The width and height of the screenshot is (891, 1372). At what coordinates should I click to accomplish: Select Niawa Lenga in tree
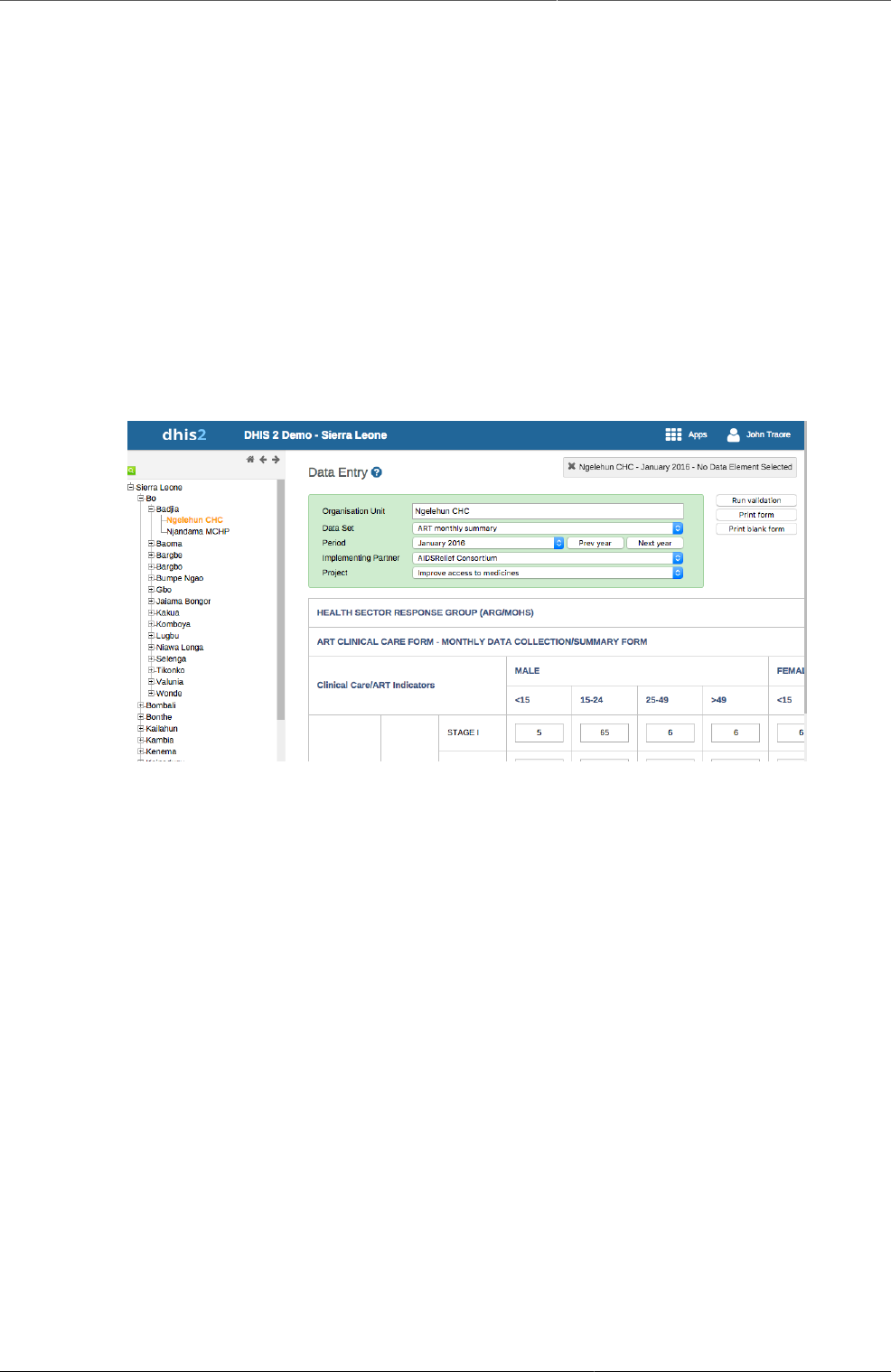[x=180, y=648]
